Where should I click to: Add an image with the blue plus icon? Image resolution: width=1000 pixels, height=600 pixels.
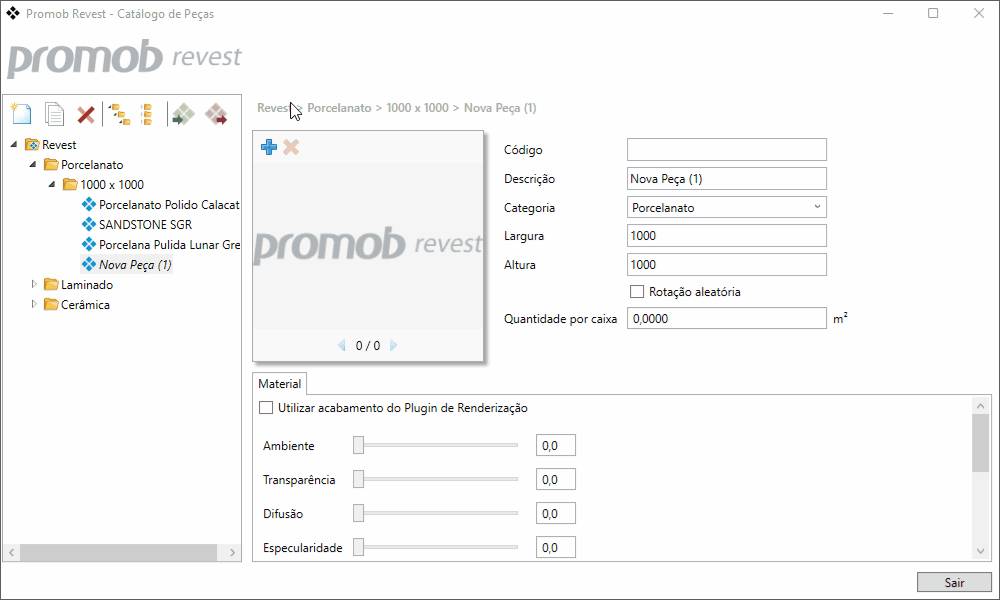(269, 147)
